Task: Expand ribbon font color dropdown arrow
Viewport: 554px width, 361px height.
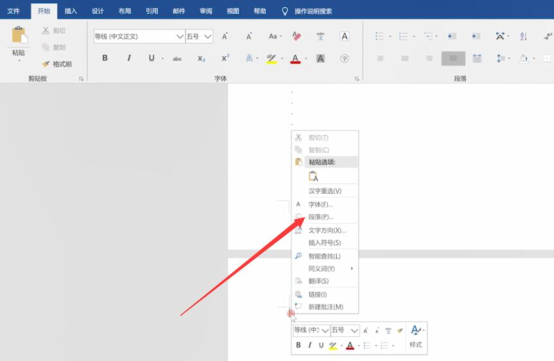Action: click(306, 59)
